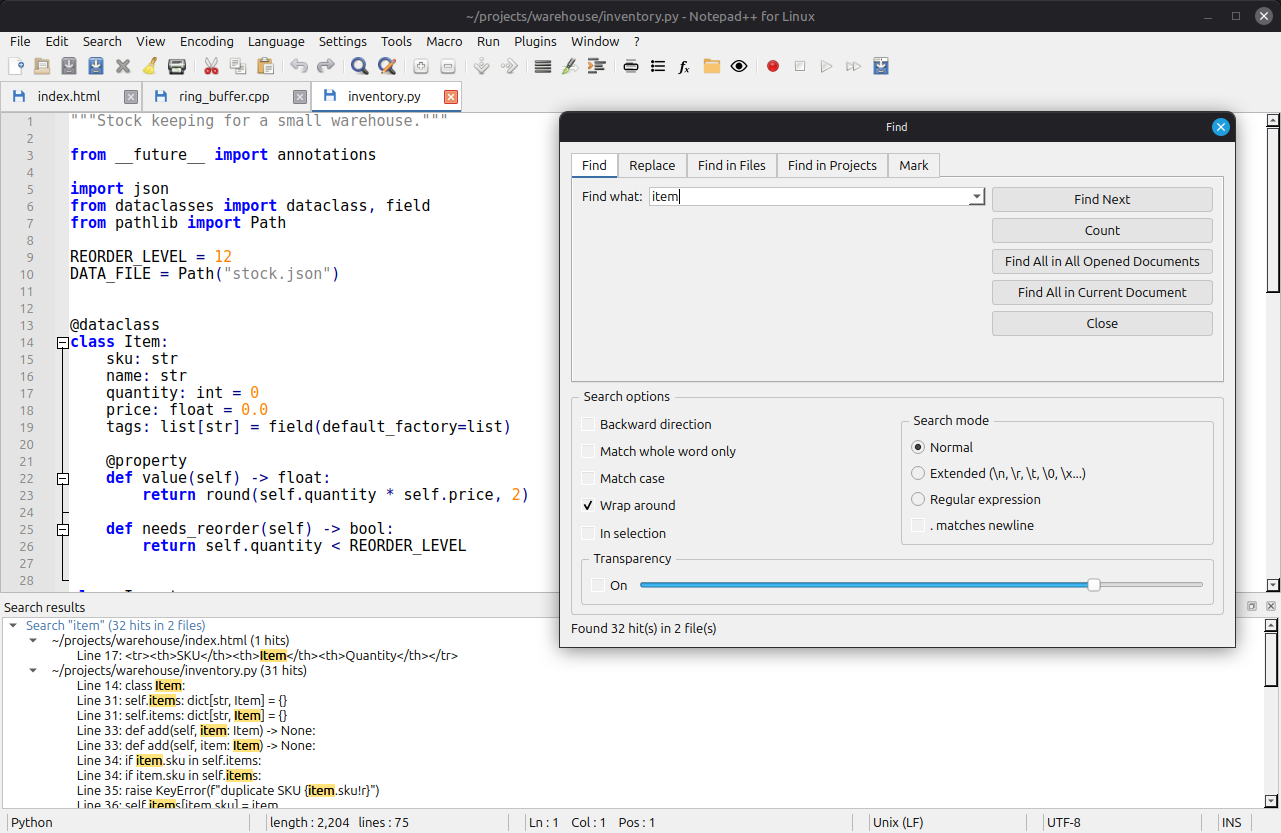Toggle word wrap toolbar icon
The height and width of the screenshot is (833, 1281).
coord(543,67)
